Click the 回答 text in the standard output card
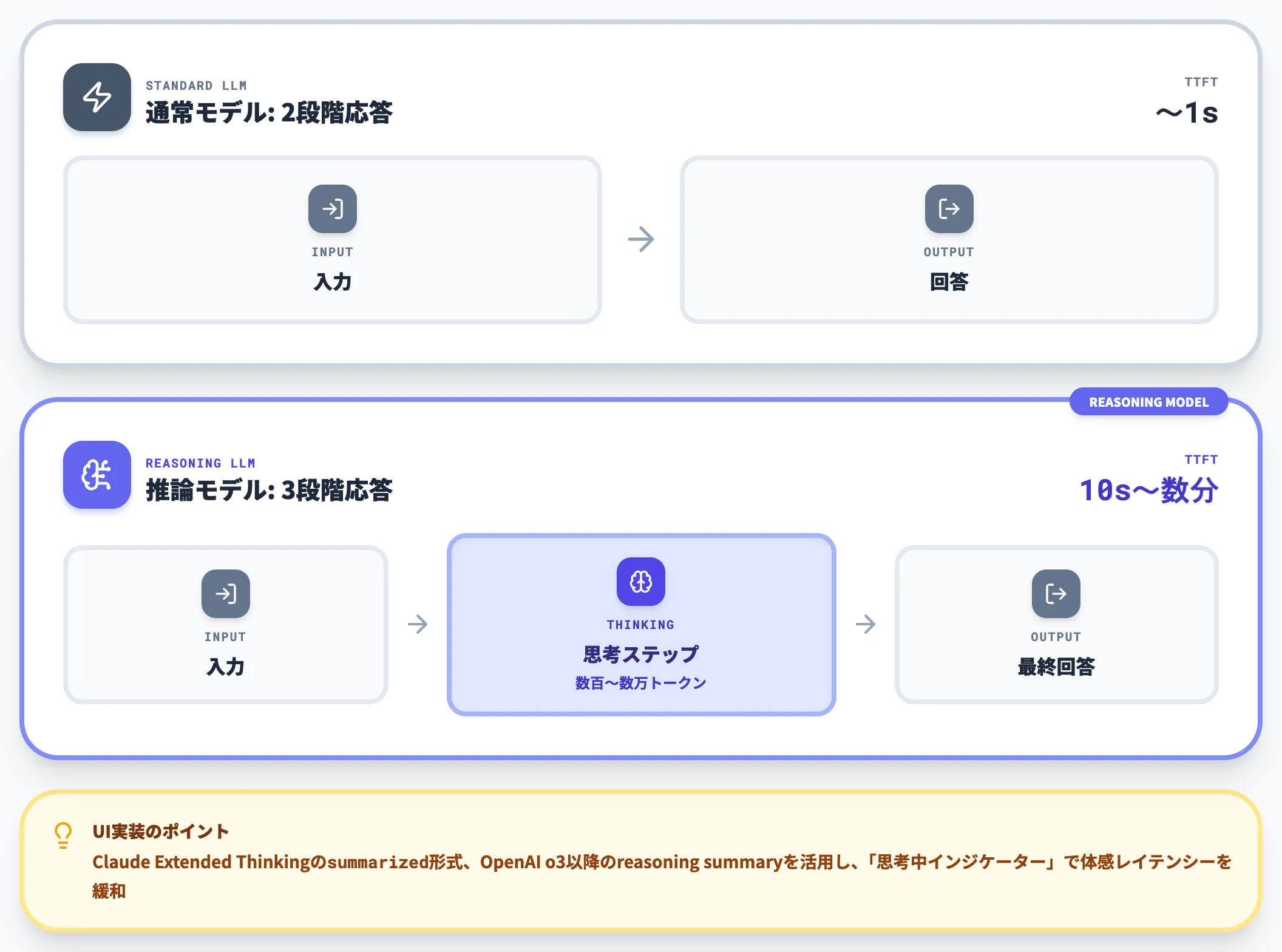This screenshot has height=952, width=1282. pos(949,282)
